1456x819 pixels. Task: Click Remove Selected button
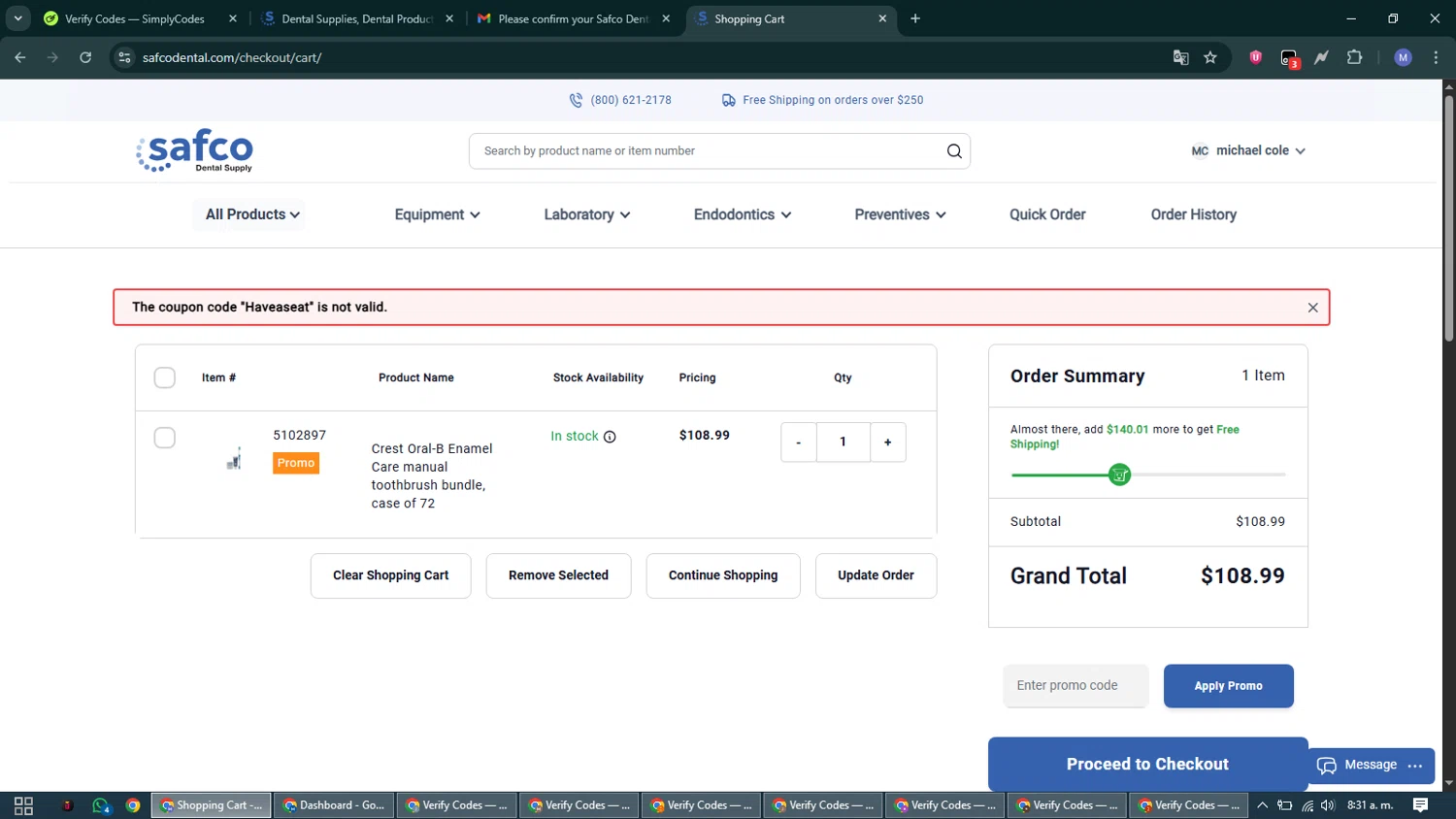pos(558,575)
